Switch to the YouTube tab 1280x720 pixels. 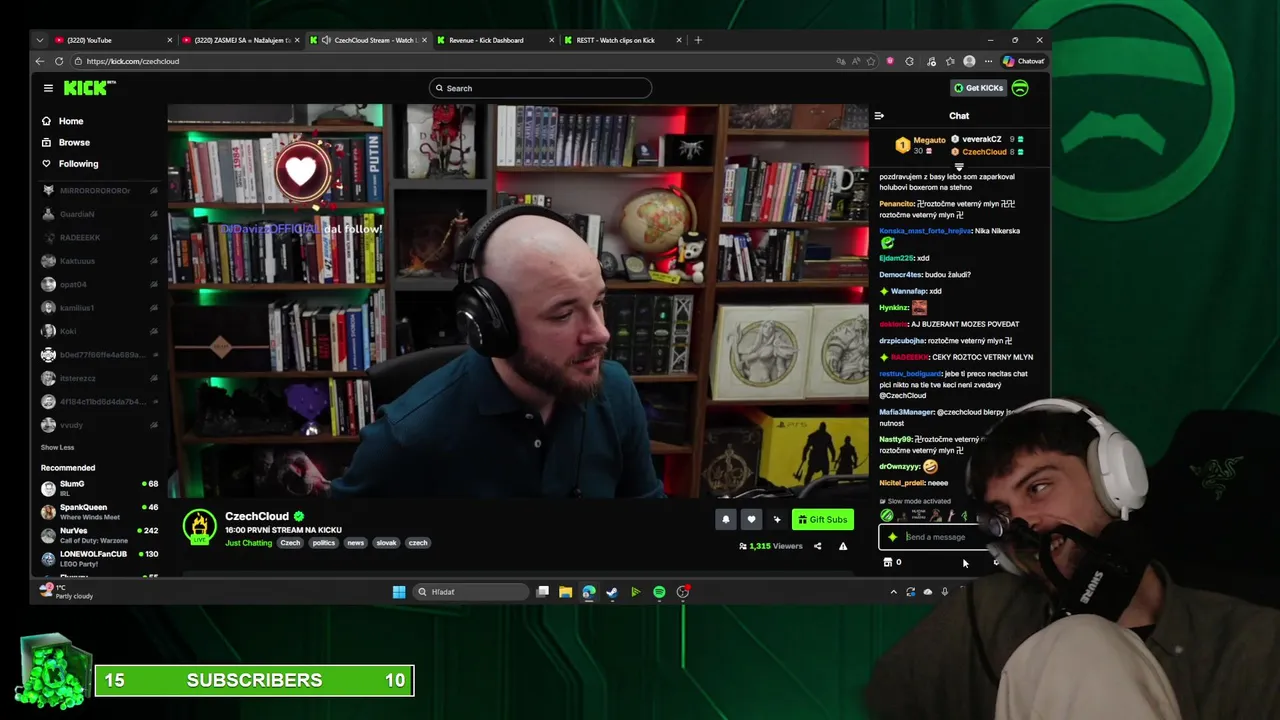click(x=112, y=40)
